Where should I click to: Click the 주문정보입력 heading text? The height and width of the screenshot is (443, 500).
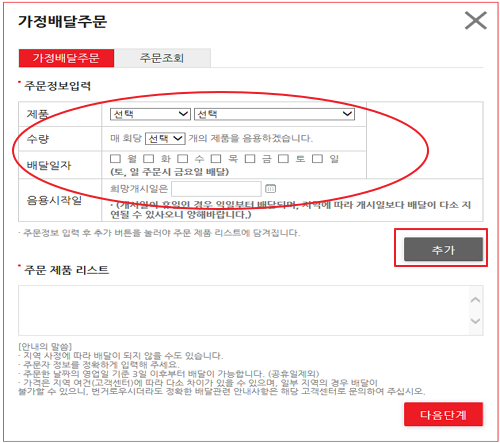pos(57,86)
